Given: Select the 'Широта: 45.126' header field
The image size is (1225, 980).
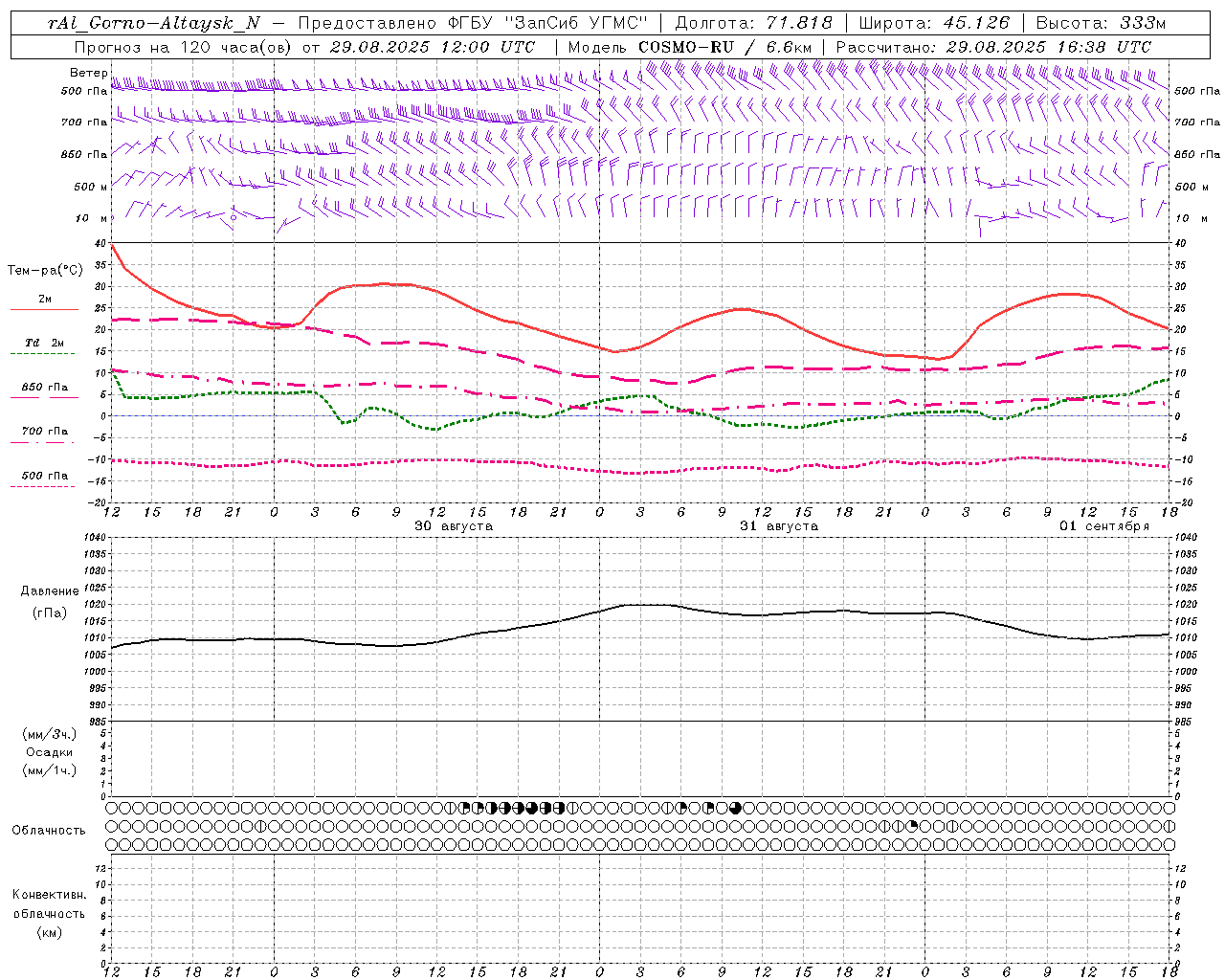Looking at the screenshot, I should [934, 23].
